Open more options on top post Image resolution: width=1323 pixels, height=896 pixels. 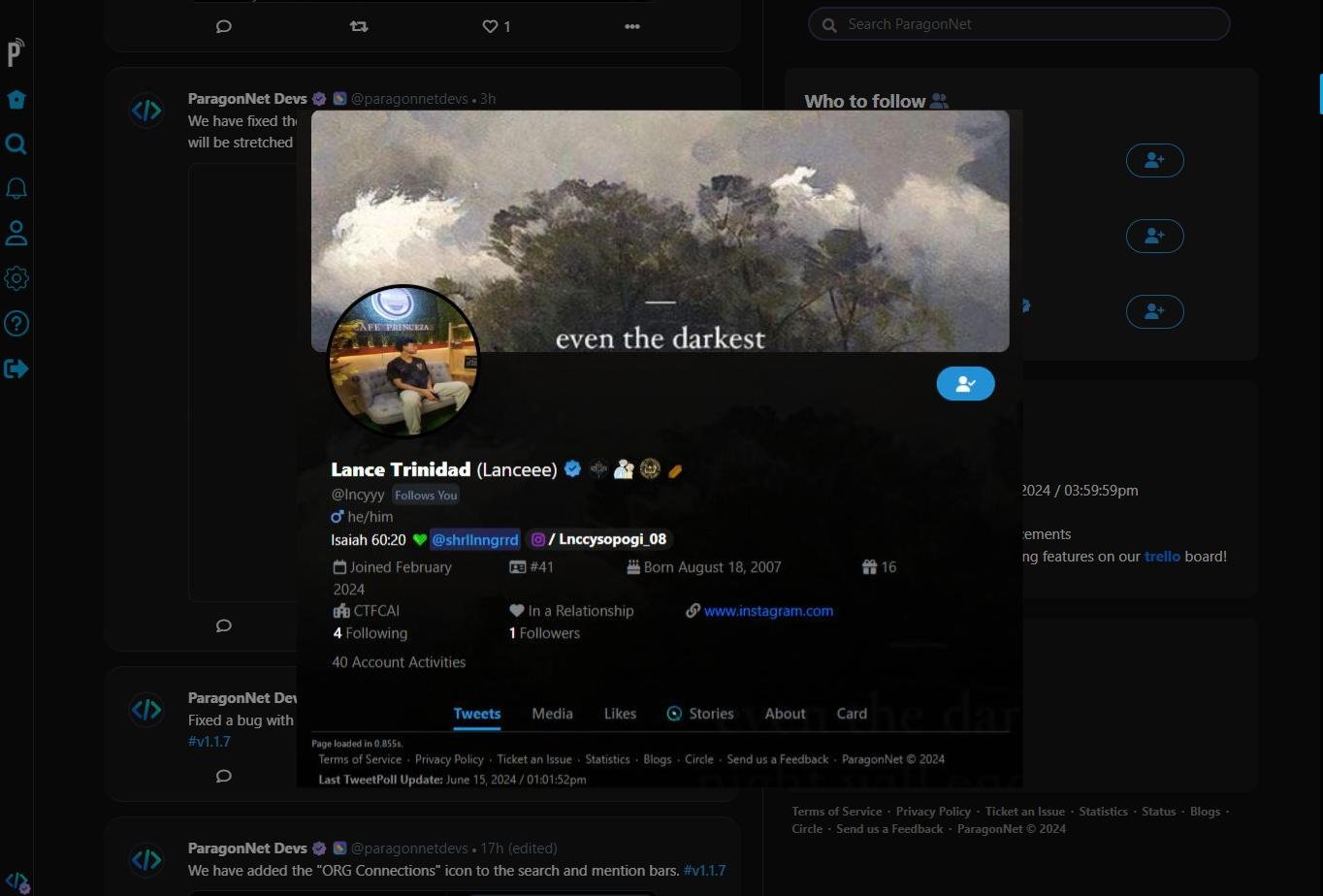[x=632, y=26]
